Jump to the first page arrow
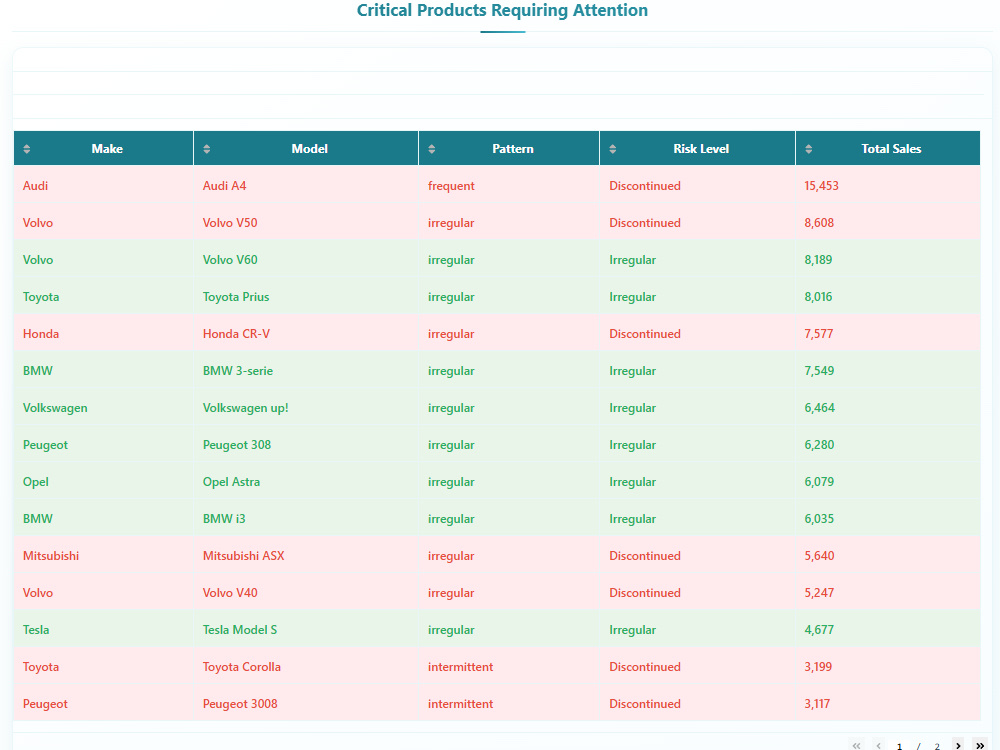The image size is (1000, 750). (857, 745)
